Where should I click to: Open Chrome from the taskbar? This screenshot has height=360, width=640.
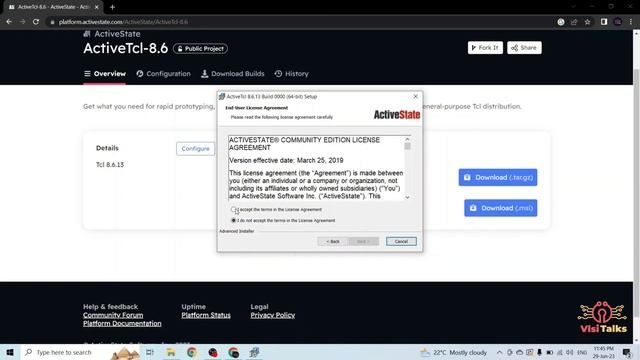(192, 352)
